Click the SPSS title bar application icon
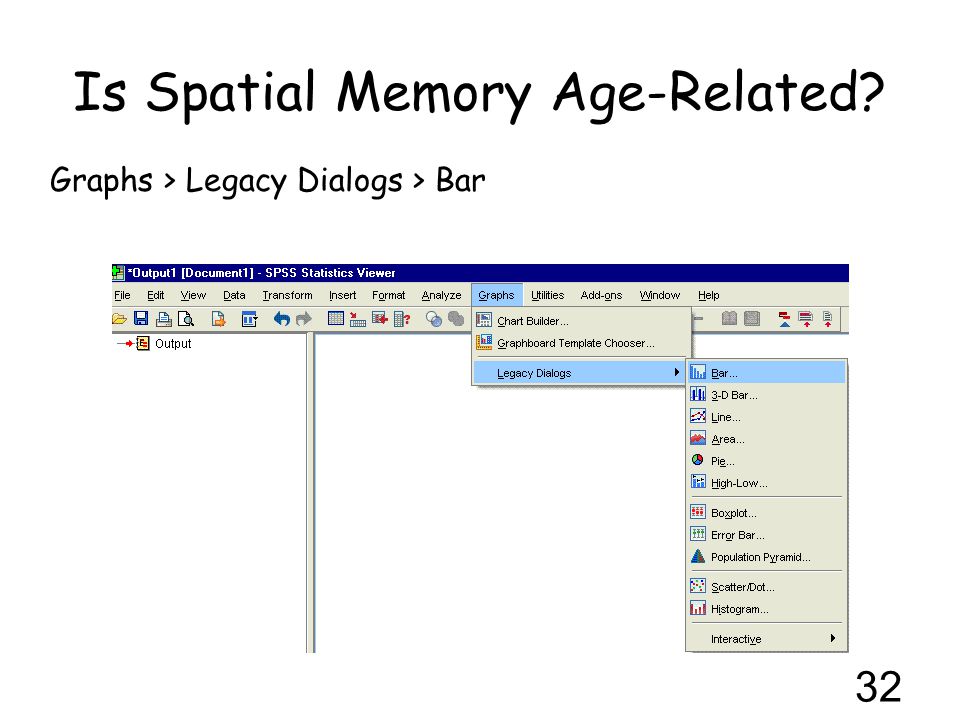Viewport: 960px width, 720px height. click(118, 272)
